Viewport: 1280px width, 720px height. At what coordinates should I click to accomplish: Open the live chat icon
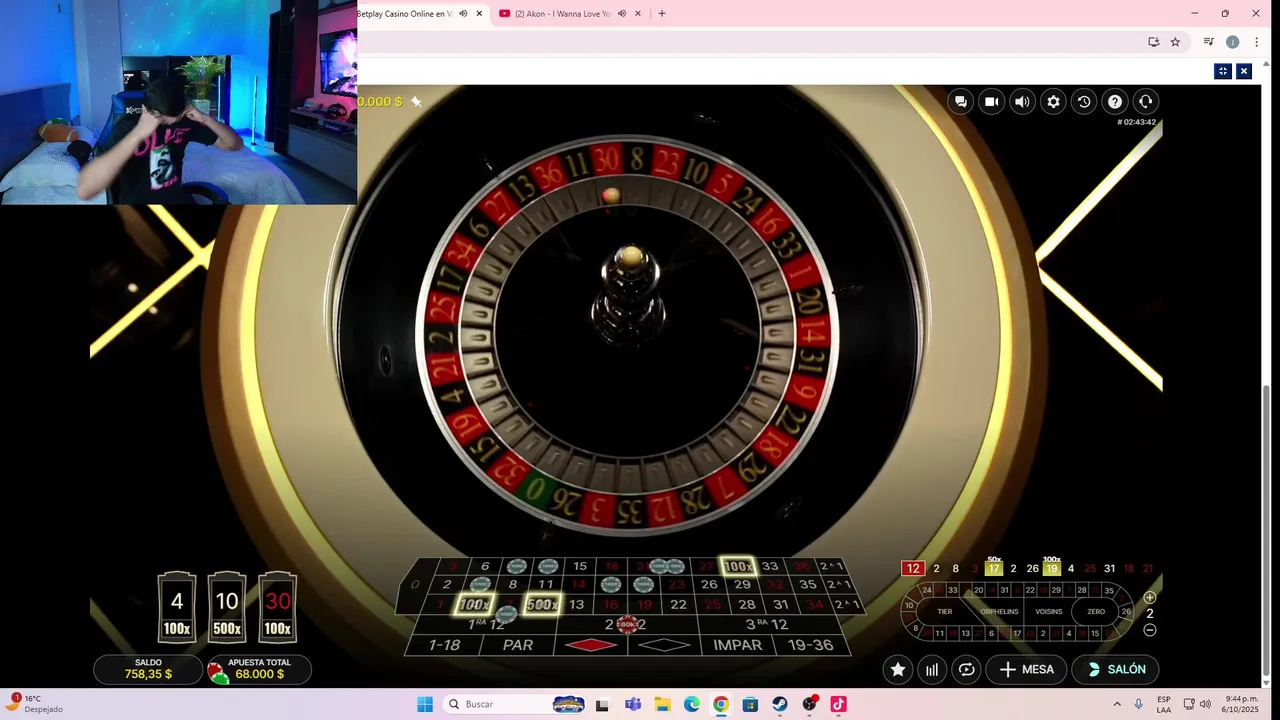(x=961, y=101)
